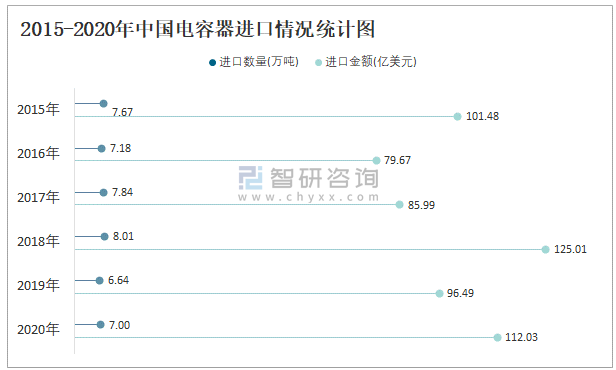Select the 2017年 dot labeled 85.99

(x=400, y=205)
